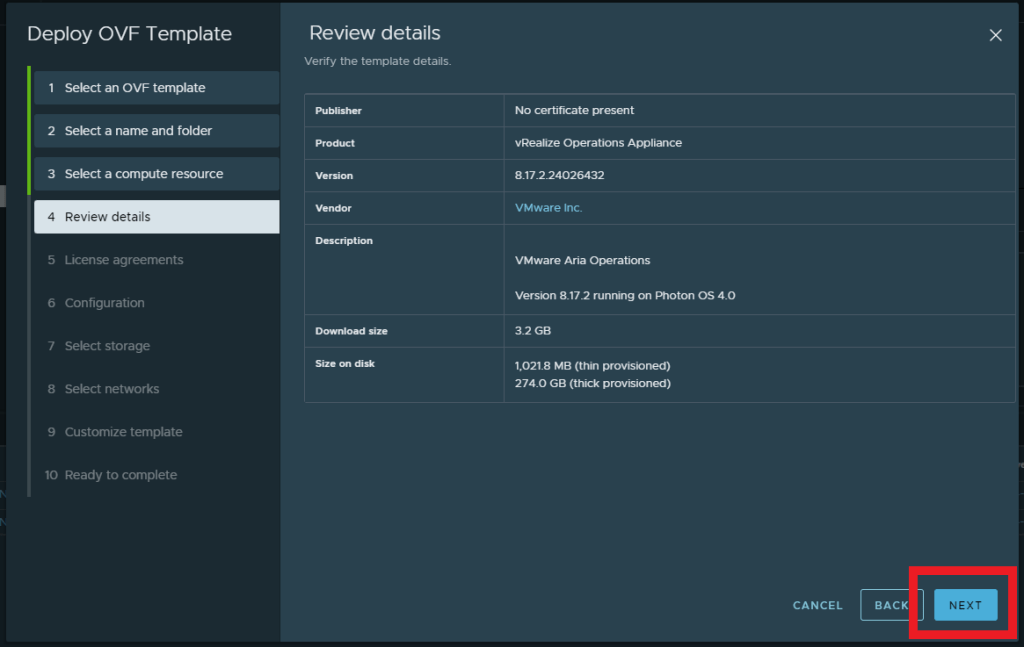Jump to Select a compute resource step
The height and width of the screenshot is (647, 1024).
click(x=156, y=174)
